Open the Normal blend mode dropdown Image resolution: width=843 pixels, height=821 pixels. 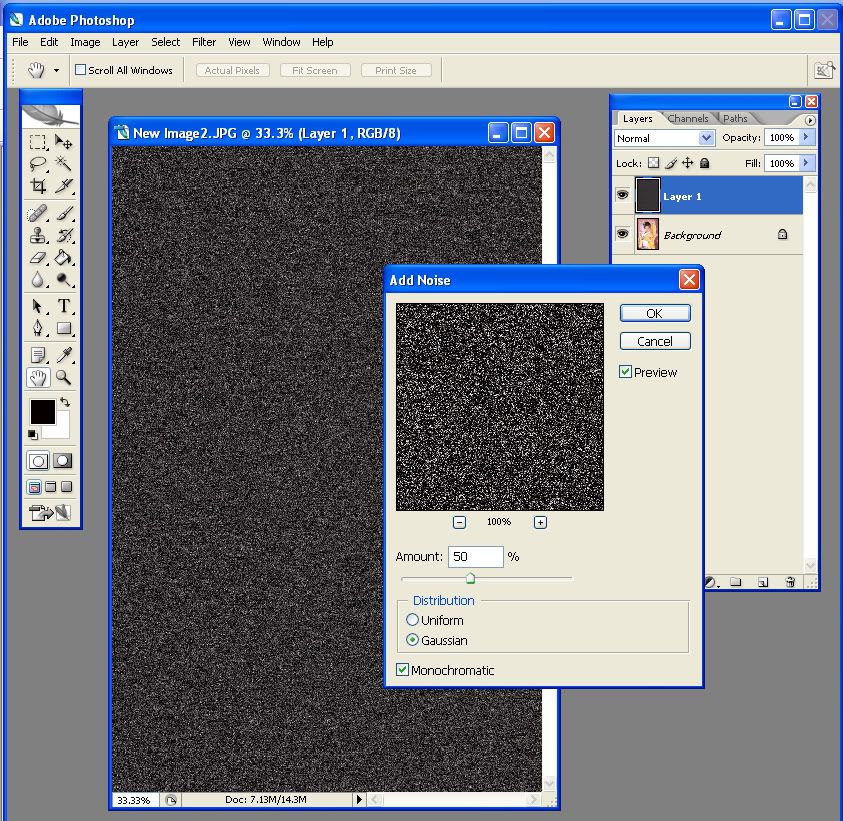[x=706, y=138]
